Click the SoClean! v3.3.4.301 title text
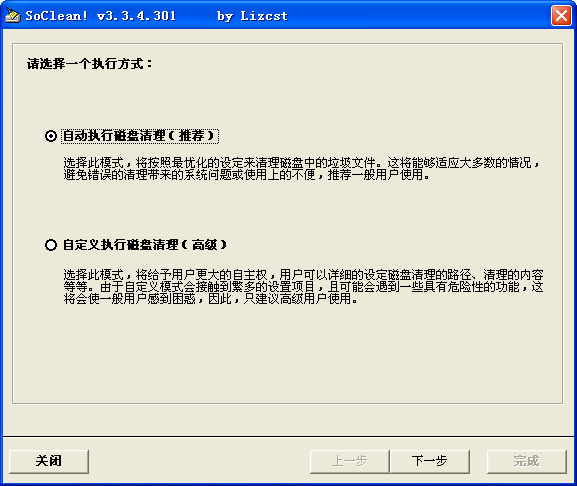The height and width of the screenshot is (486, 577). (x=101, y=16)
